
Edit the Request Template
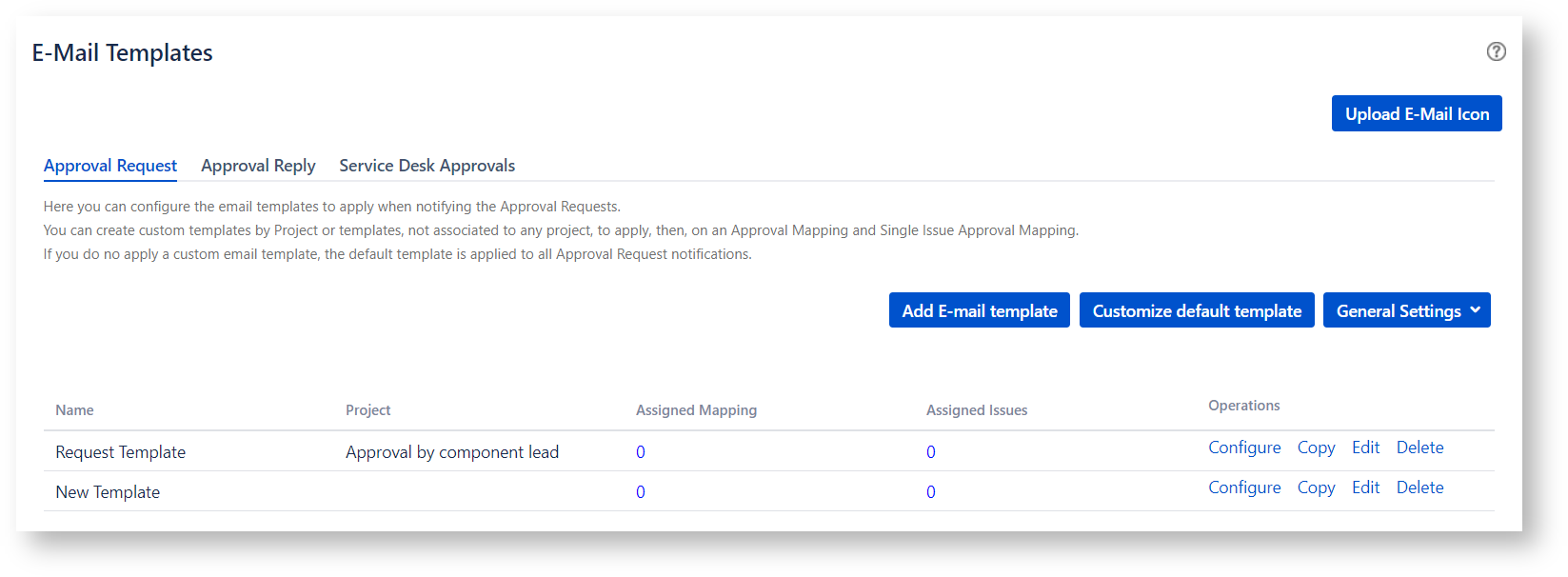coord(1365,448)
